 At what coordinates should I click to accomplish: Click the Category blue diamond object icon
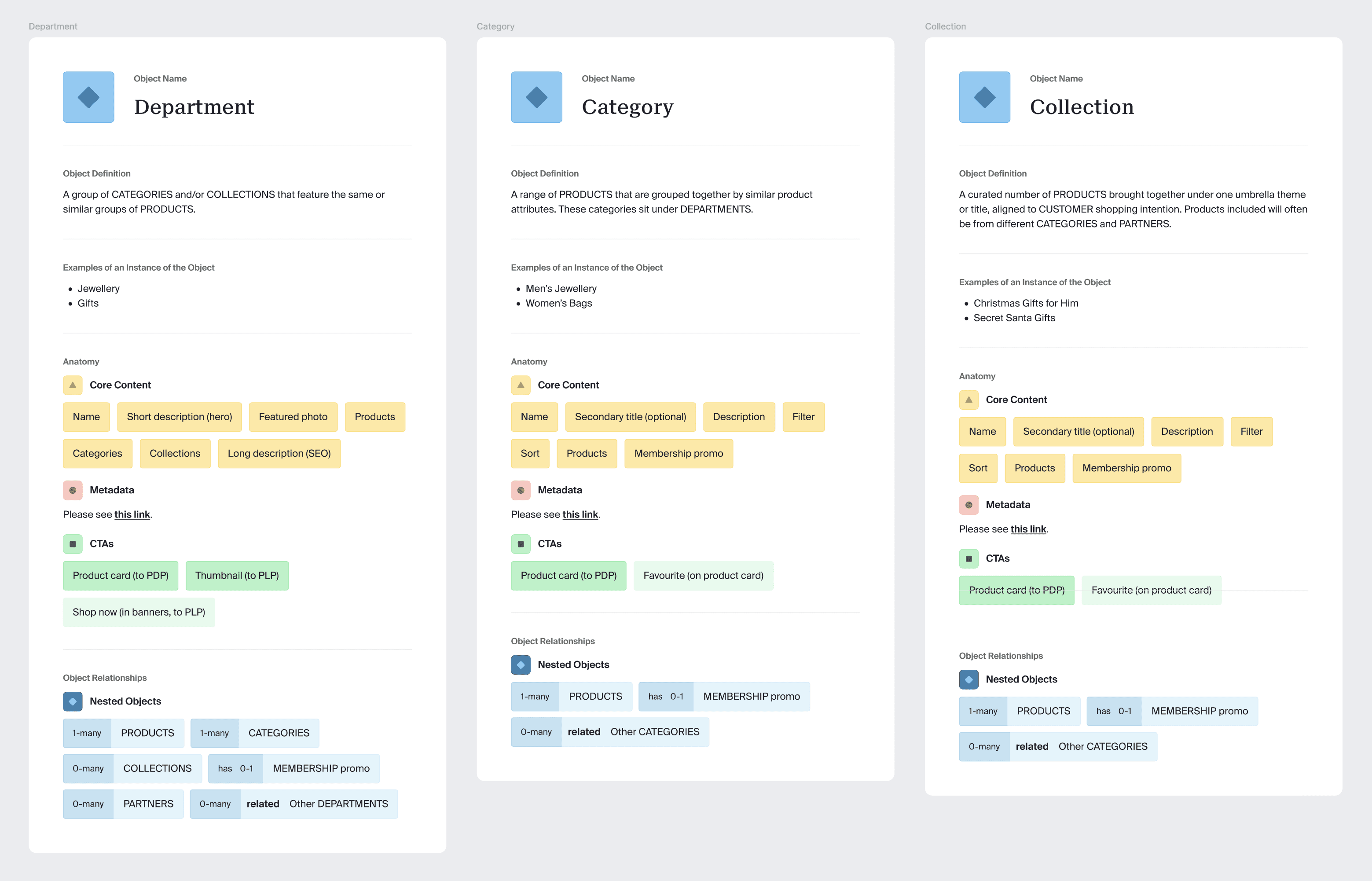[x=536, y=97]
